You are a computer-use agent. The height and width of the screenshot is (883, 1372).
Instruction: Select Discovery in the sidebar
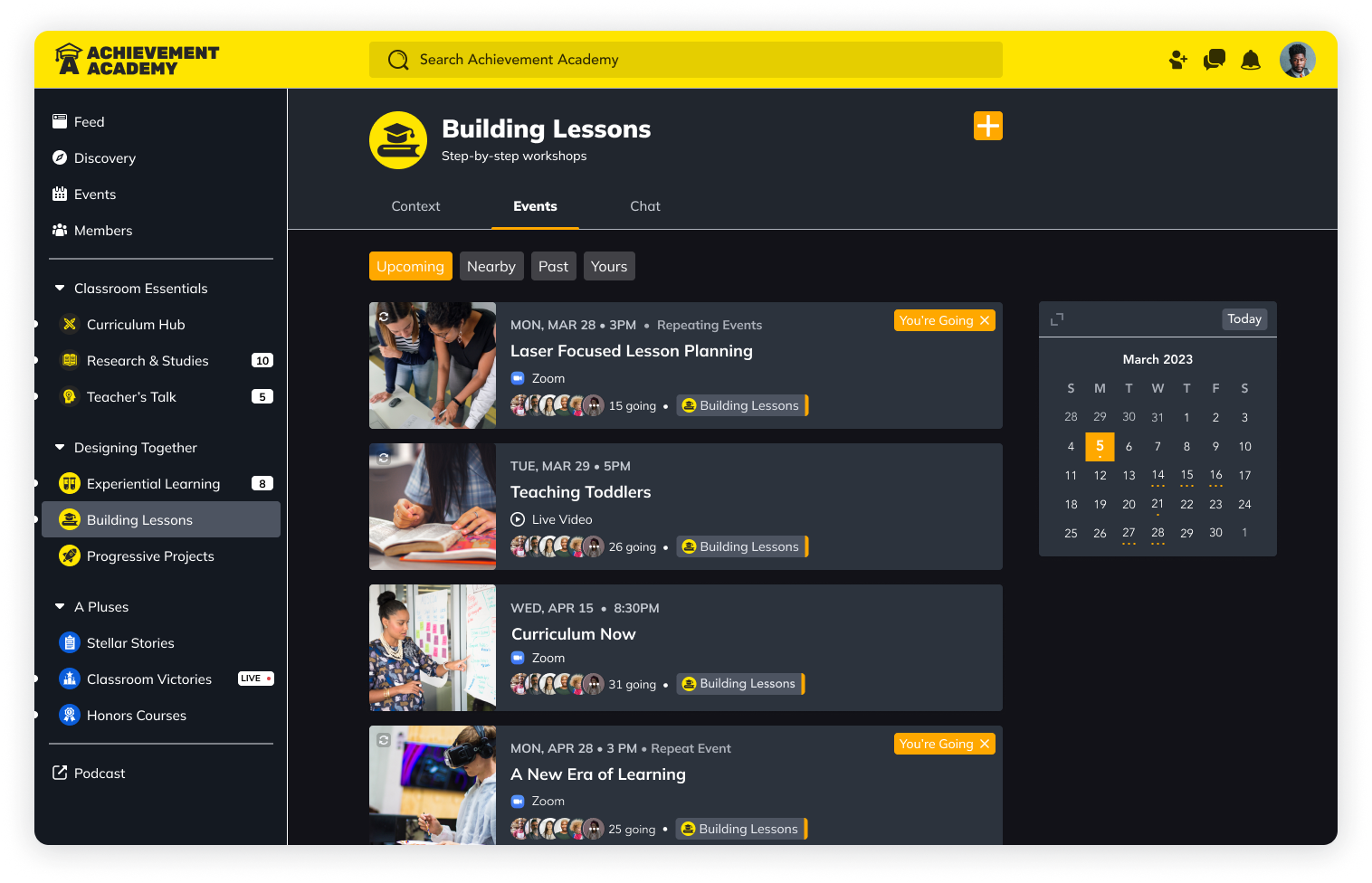(104, 157)
